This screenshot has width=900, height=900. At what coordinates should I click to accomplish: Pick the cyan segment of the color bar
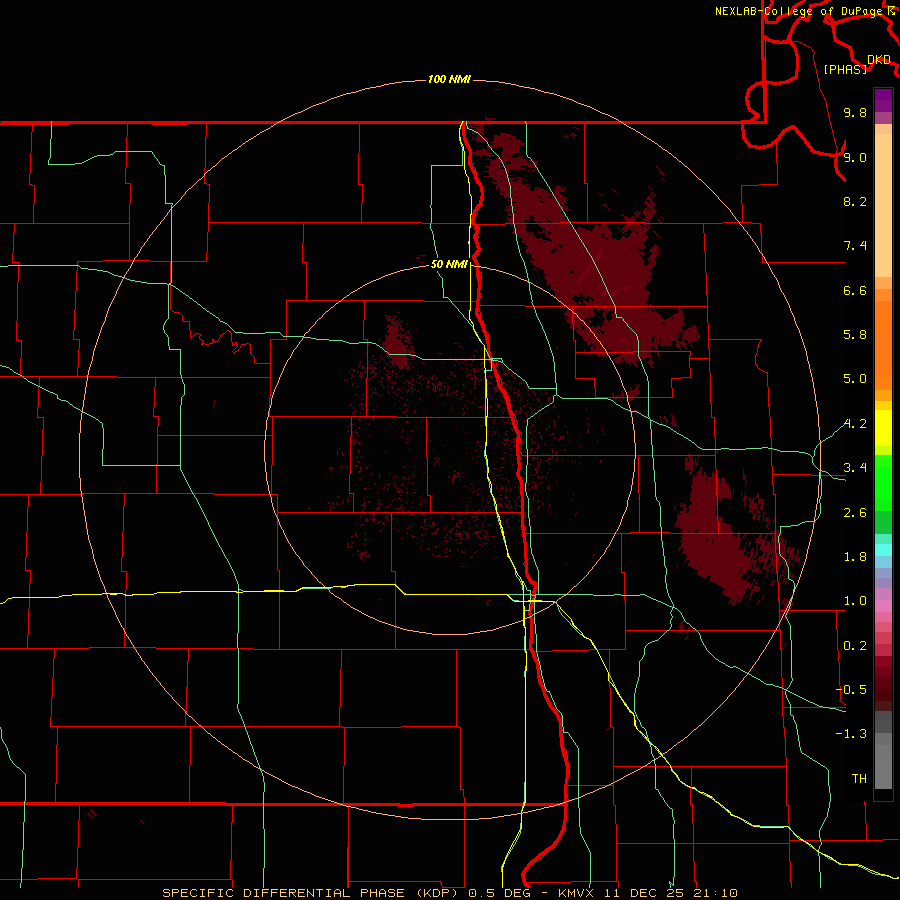coord(883,550)
